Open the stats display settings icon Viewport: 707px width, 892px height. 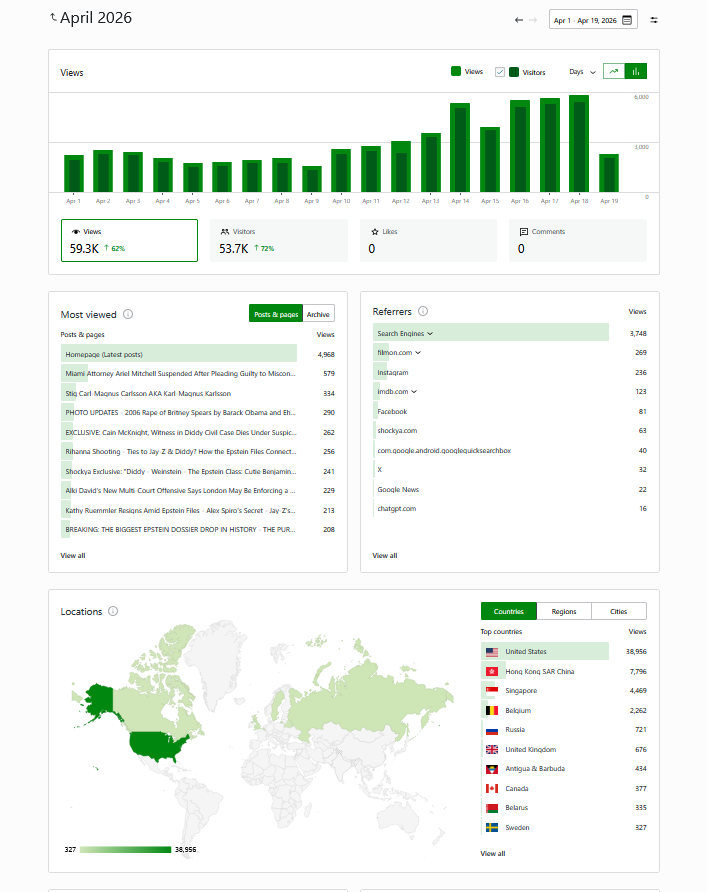[x=654, y=20]
